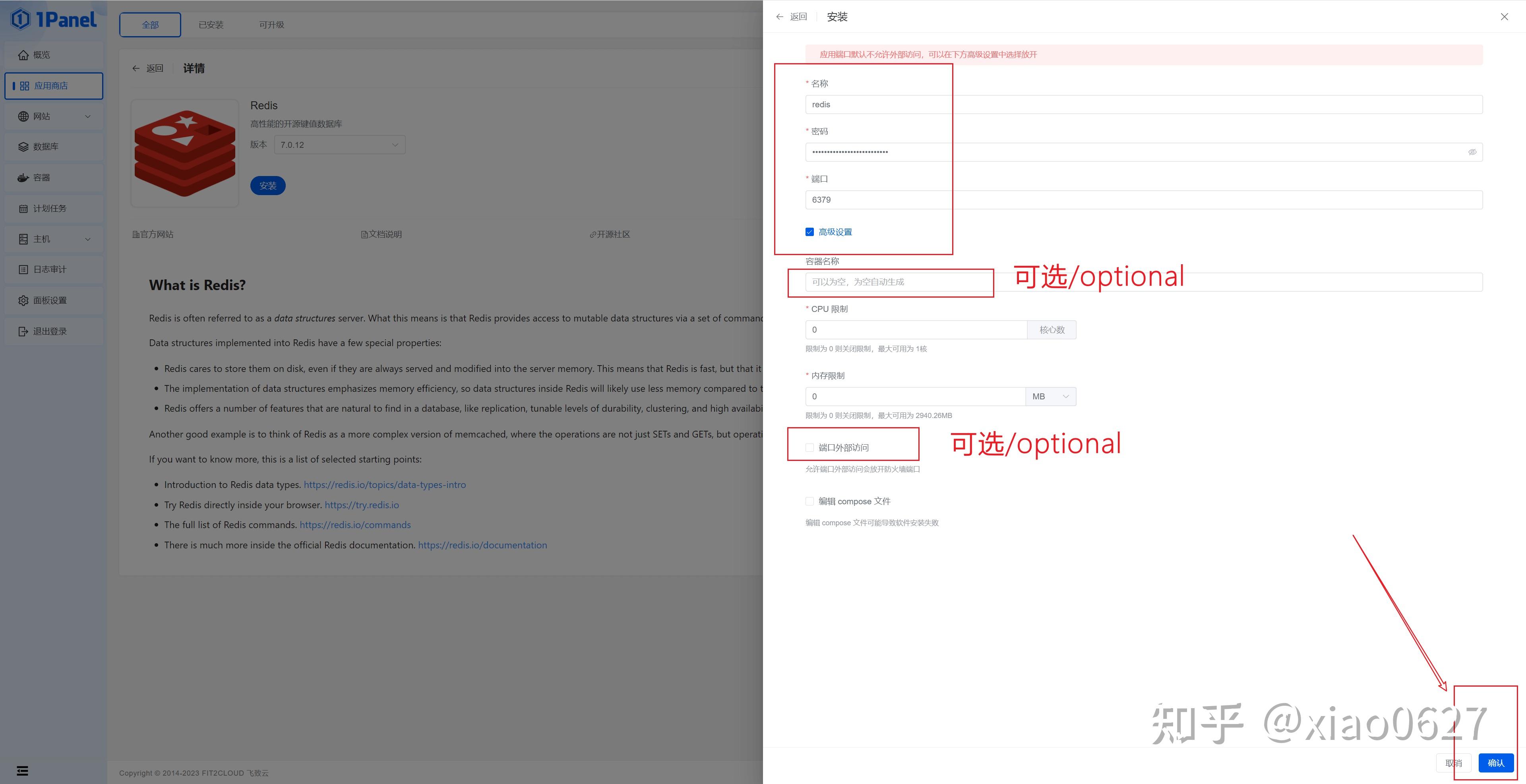Open 应用商店 in the sidebar
The height and width of the screenshot is (784, 1526).
(54, 86)
